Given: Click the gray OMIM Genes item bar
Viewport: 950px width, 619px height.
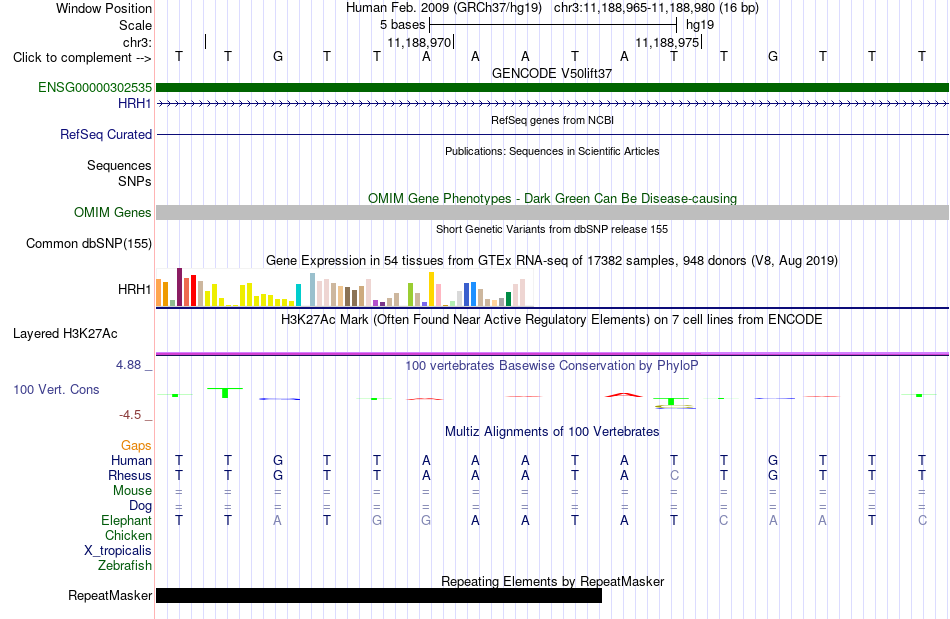Looking at the screenshot, I should pyautogui.click(x=552, y=212).
